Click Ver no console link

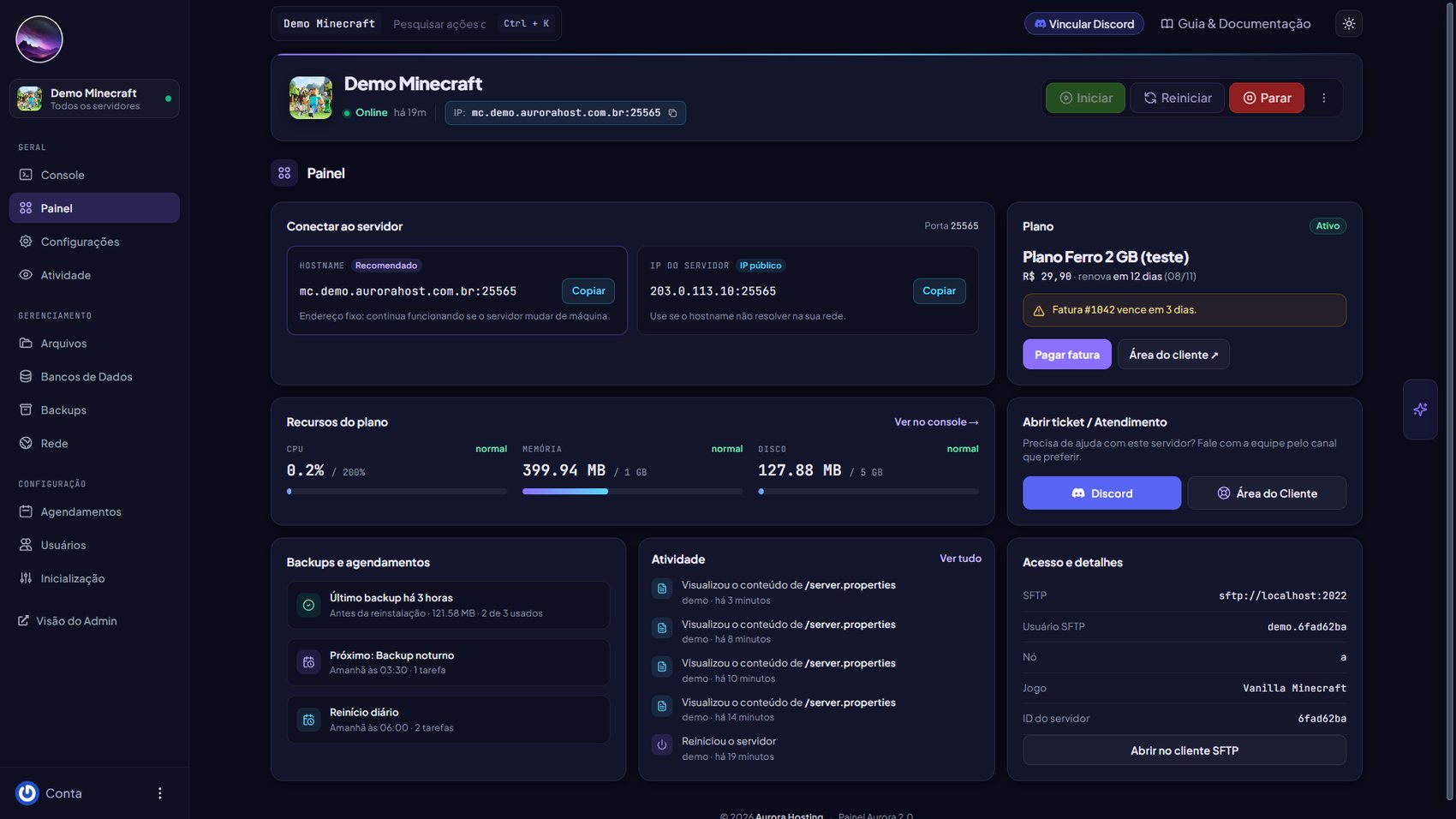(936, 422)
